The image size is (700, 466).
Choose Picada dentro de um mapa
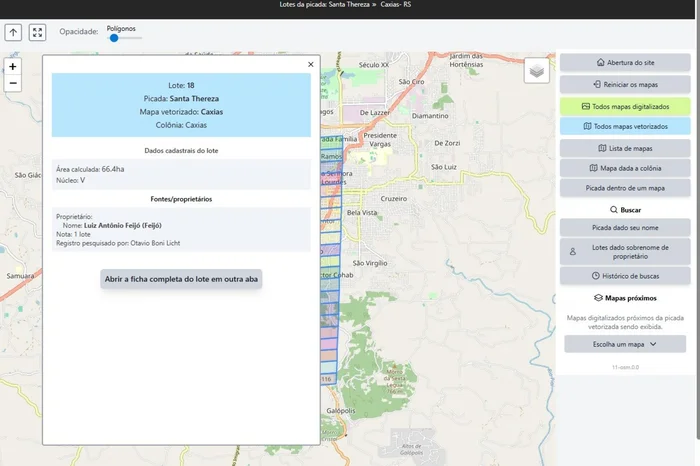click(x=625, y=188)
